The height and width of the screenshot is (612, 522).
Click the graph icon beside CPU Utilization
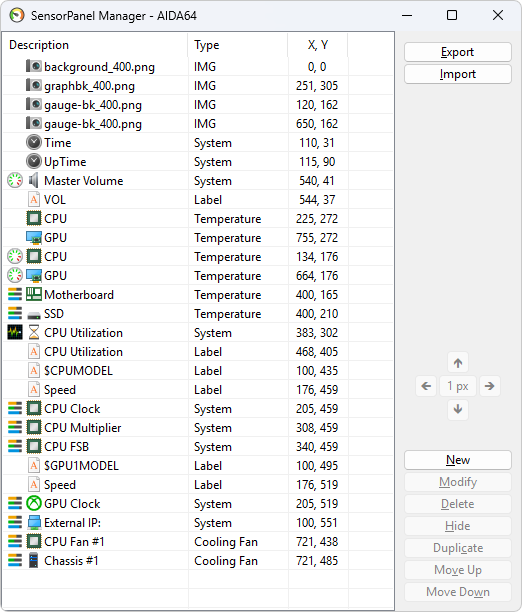point(15,333)
